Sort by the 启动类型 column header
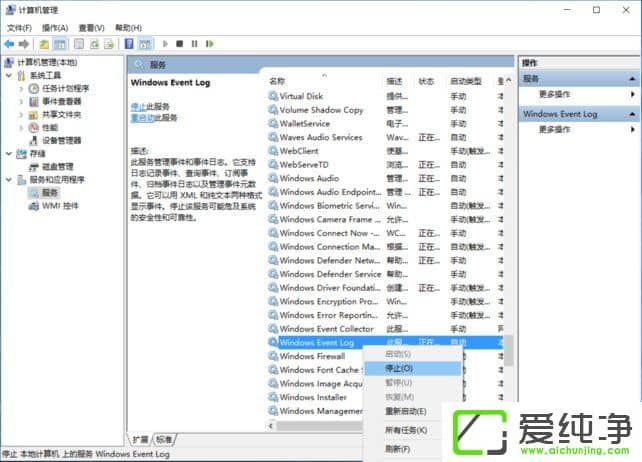This screenshot has width=642, height=462. pos(466,81)
